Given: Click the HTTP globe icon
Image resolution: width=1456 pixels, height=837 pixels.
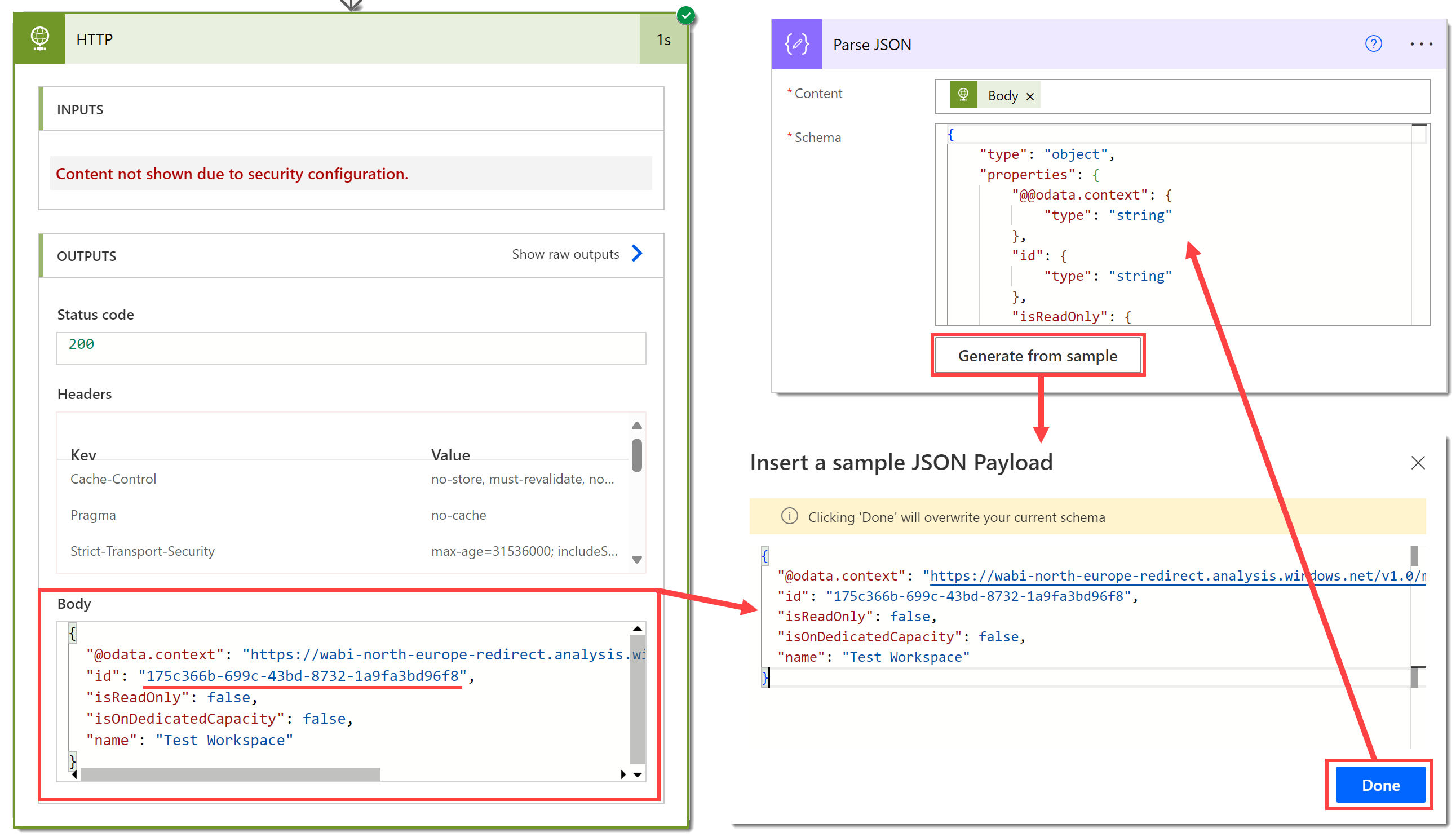Looking at the screenshot, I should [39, 38].
